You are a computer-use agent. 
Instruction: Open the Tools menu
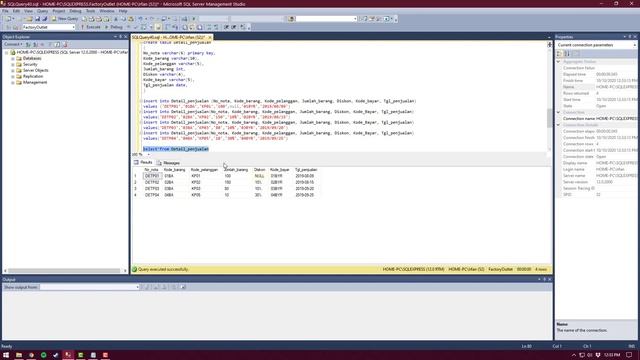[x=90, y=11]
